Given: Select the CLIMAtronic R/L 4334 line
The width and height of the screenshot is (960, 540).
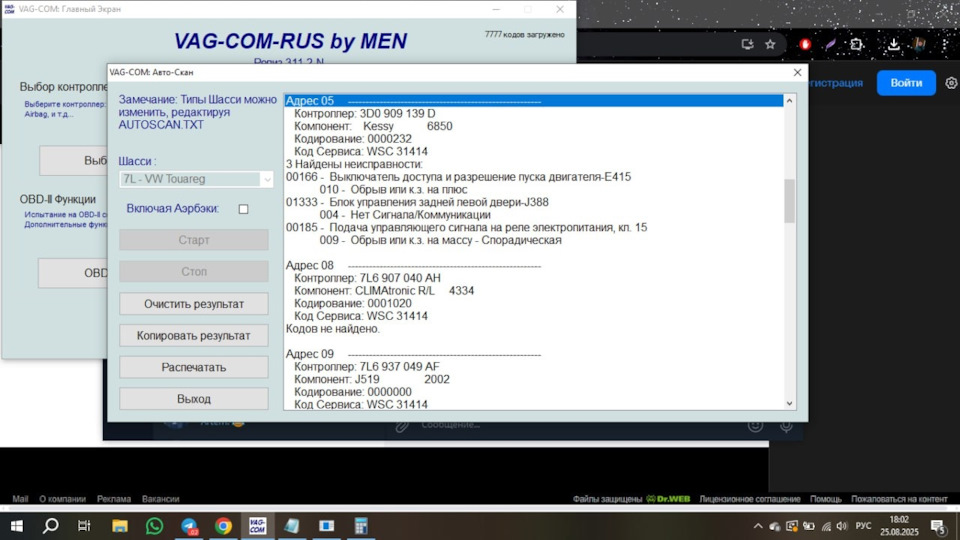Looking at the screenshot, I should pos(384,291).
